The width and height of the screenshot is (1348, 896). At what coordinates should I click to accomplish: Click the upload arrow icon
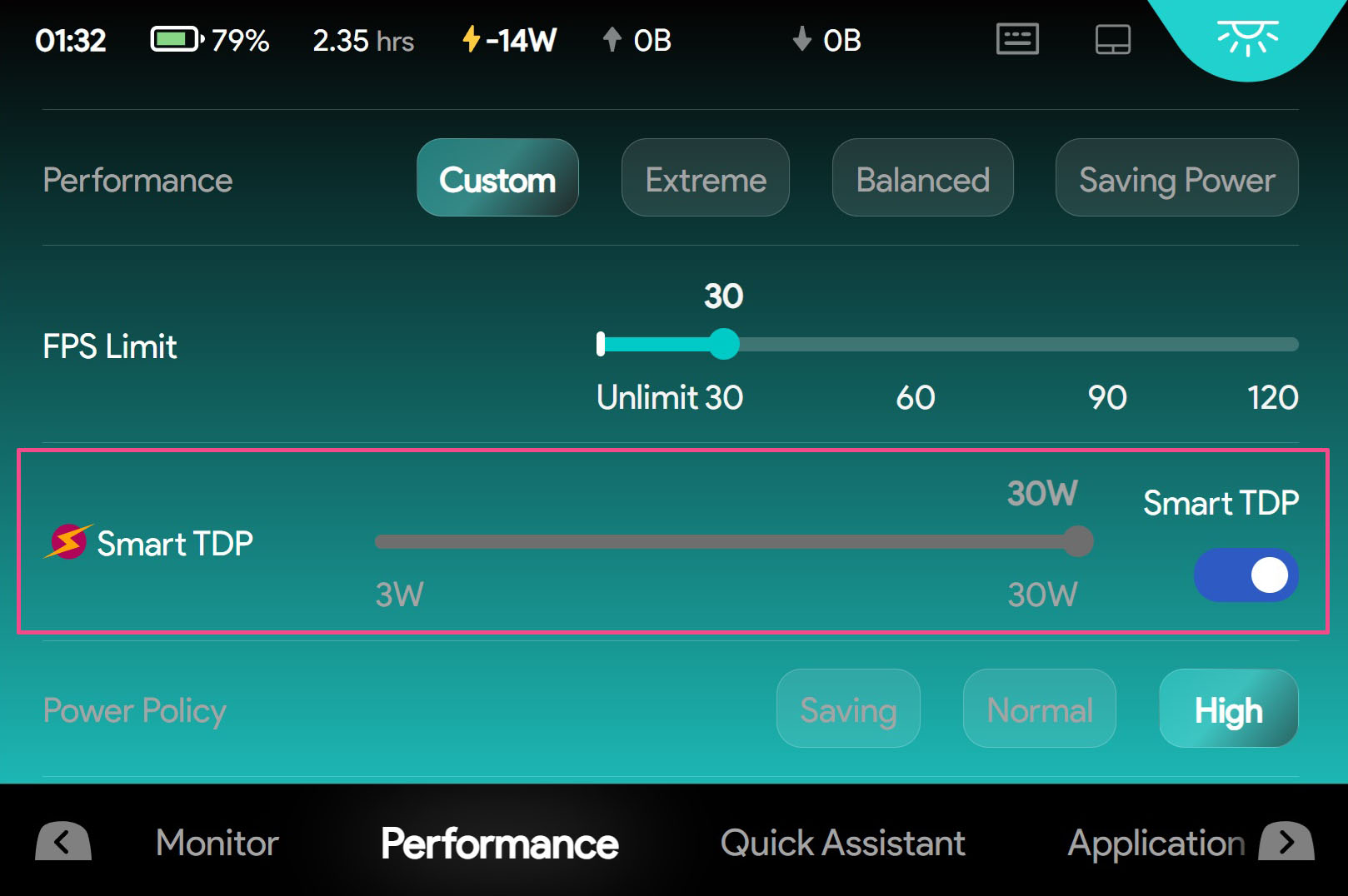pyautogui.click(x=612, y=39)
